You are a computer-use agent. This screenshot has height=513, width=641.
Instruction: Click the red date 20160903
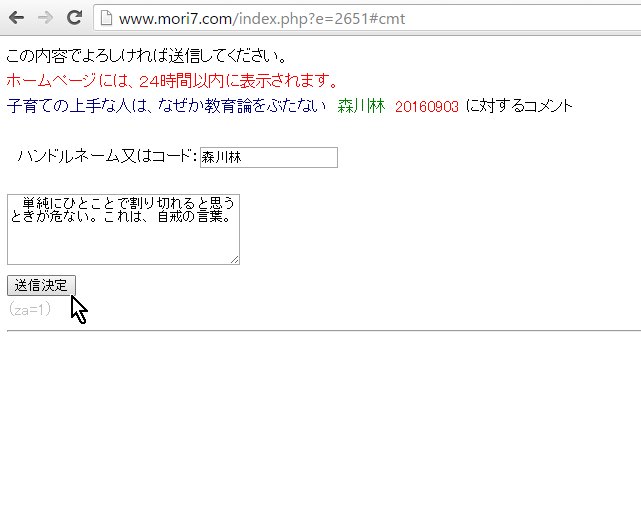coord(427,107)
